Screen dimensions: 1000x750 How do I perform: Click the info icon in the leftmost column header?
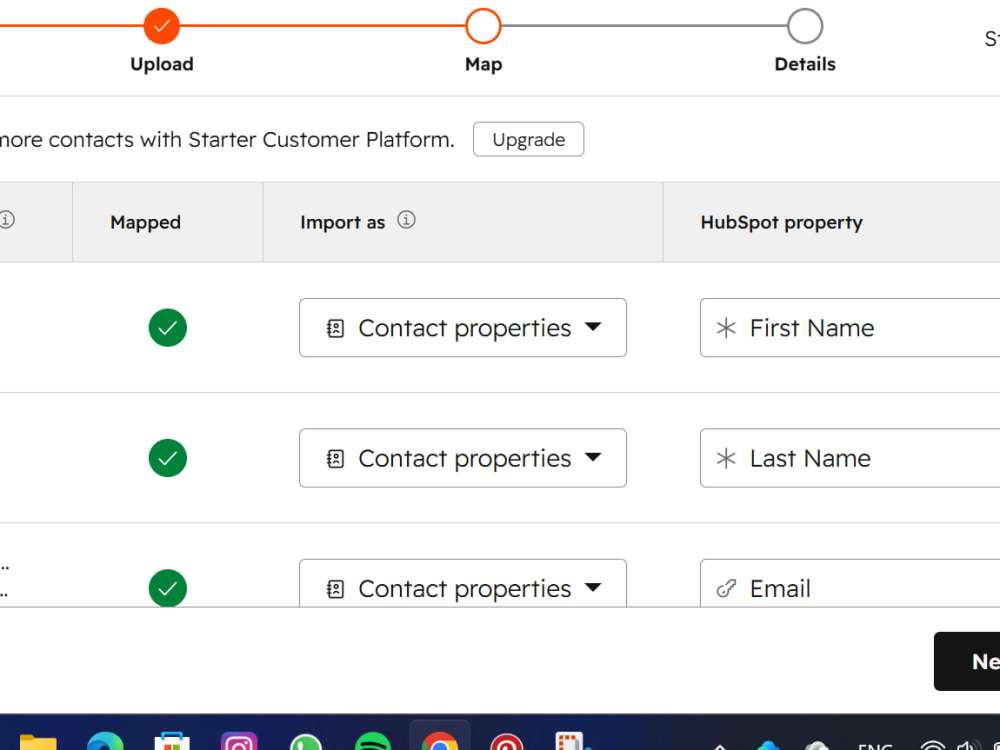click(x=6, y=220)
